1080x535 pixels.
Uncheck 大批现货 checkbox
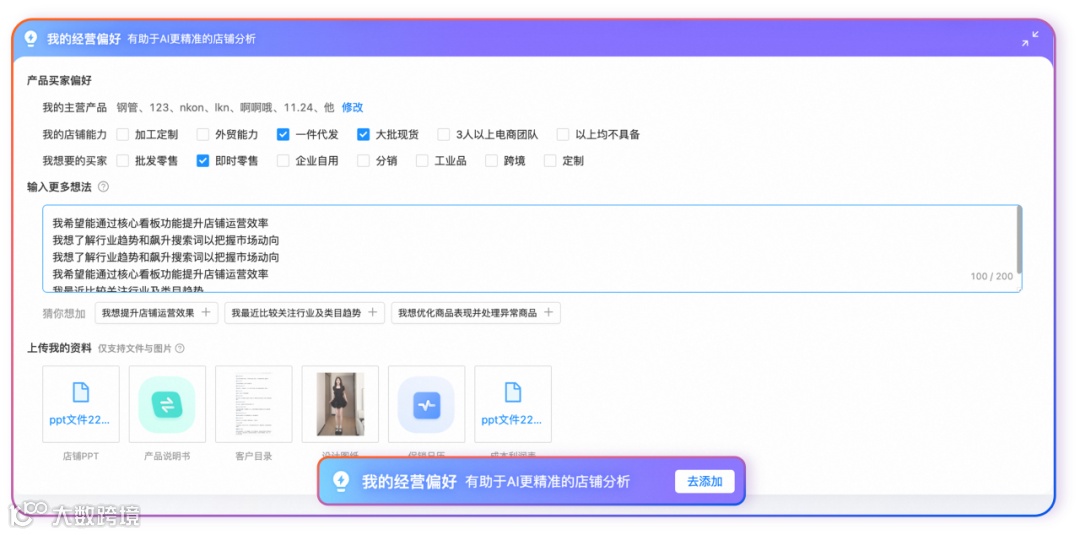pyautogui.click(x=363, y=134)
